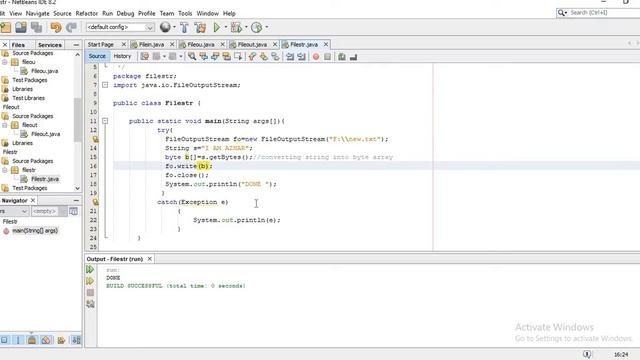
Task: Click the Open Project icon in main toolbar
Action: pyautogui.click(x=21, y=27)
